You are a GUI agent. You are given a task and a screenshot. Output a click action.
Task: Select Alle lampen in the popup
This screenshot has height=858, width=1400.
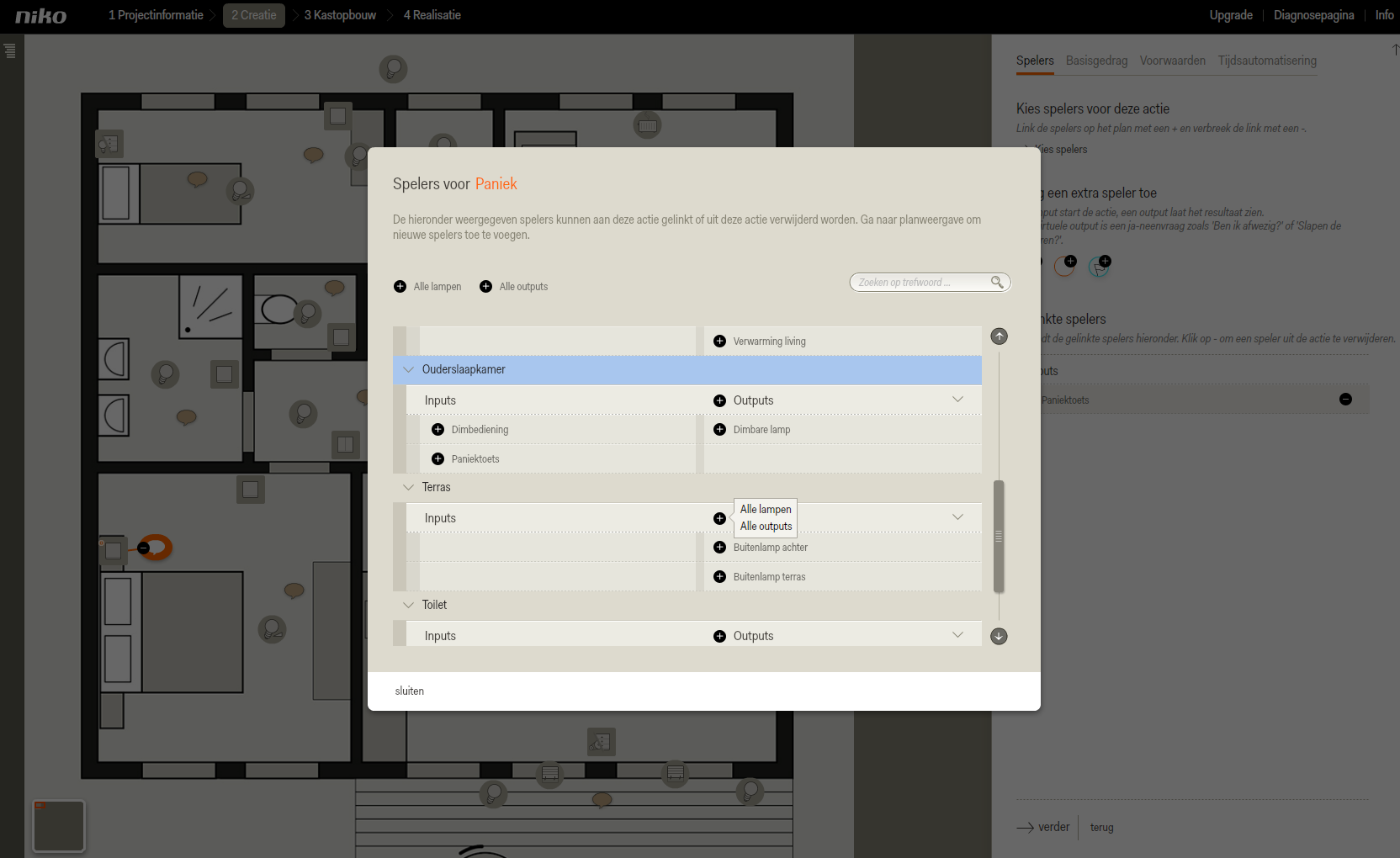click(766, 510)
